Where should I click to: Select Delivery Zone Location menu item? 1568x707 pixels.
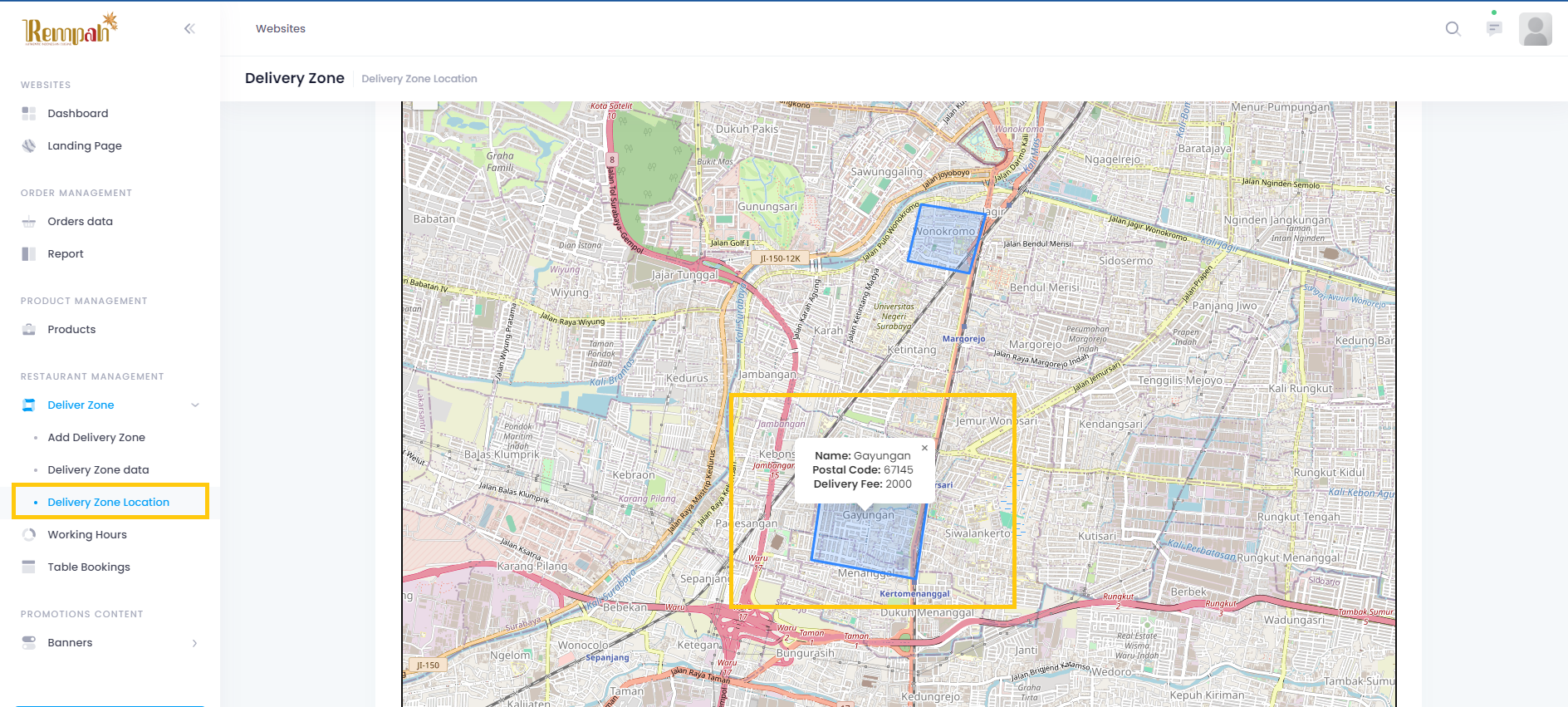[x=108, y=503]
